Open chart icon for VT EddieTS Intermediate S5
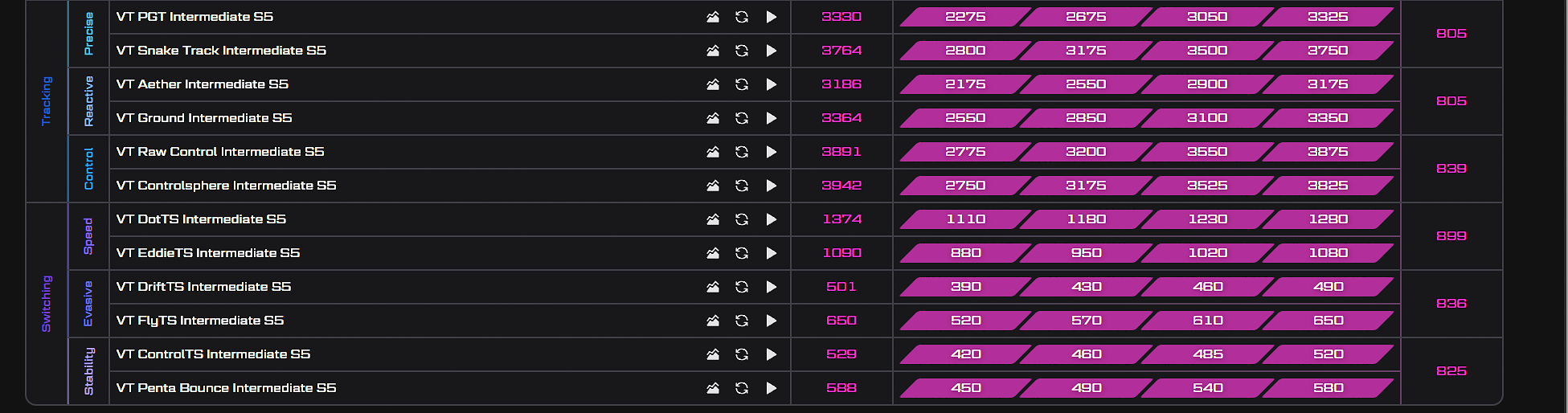 pos(713,253)
